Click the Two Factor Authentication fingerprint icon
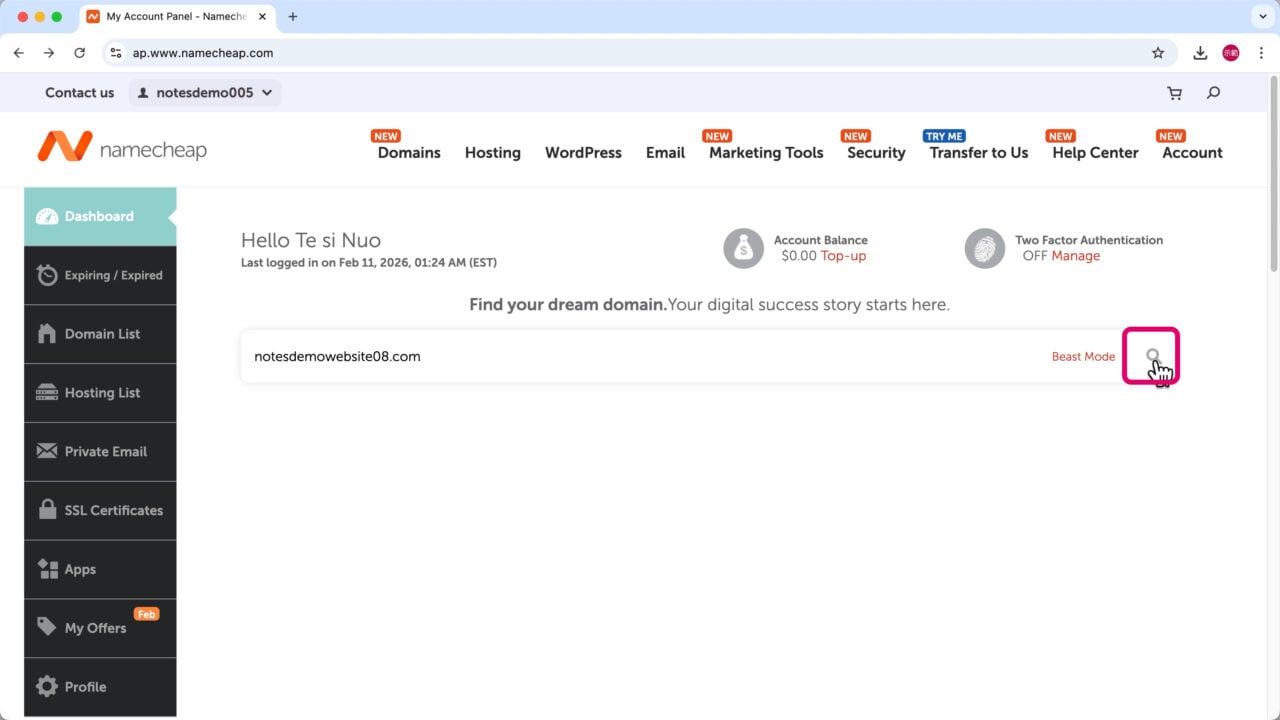Viewport: 1280px width, 720px height. coord(984,248)
